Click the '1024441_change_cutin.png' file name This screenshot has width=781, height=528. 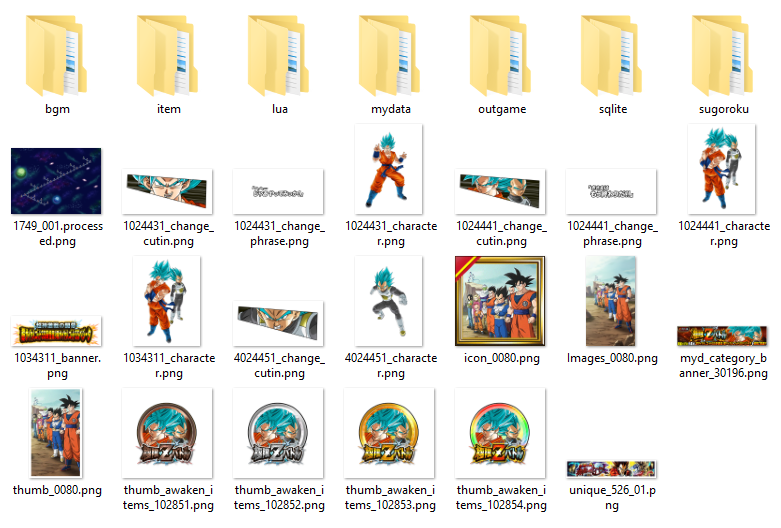(502, 234)
